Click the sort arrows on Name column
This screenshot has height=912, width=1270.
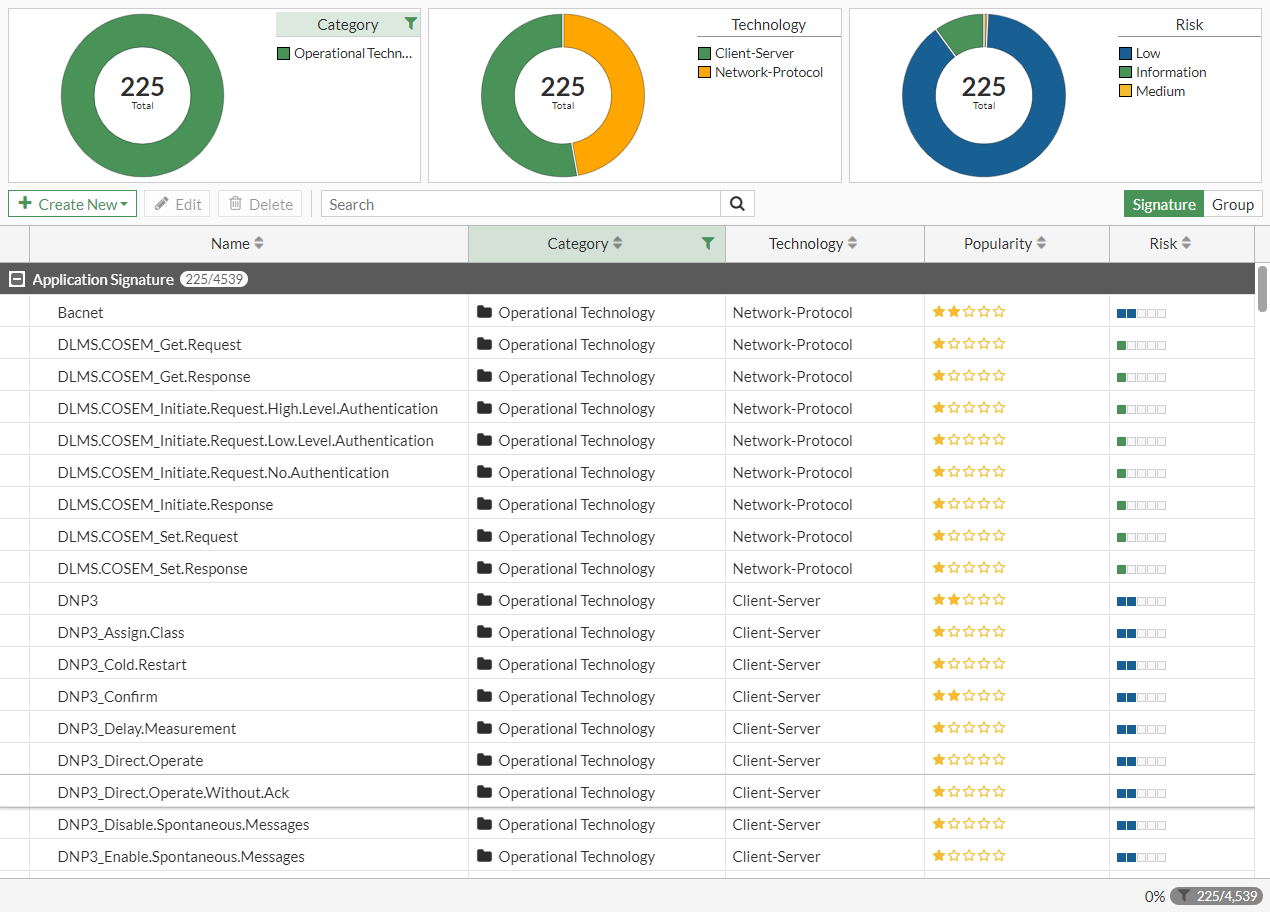[x=259, y=243]
